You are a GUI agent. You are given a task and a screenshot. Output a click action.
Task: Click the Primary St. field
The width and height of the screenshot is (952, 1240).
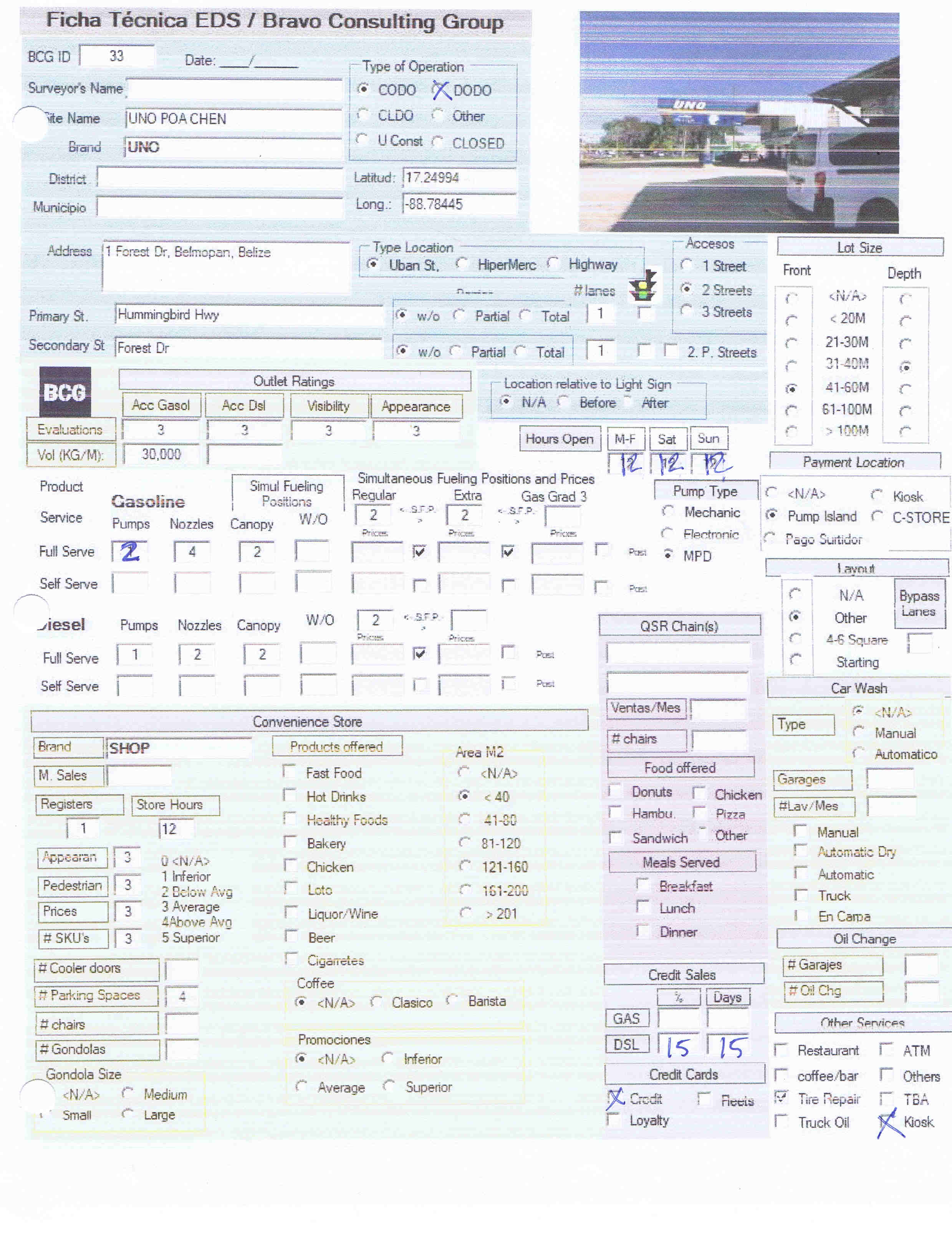coord(249,315)
